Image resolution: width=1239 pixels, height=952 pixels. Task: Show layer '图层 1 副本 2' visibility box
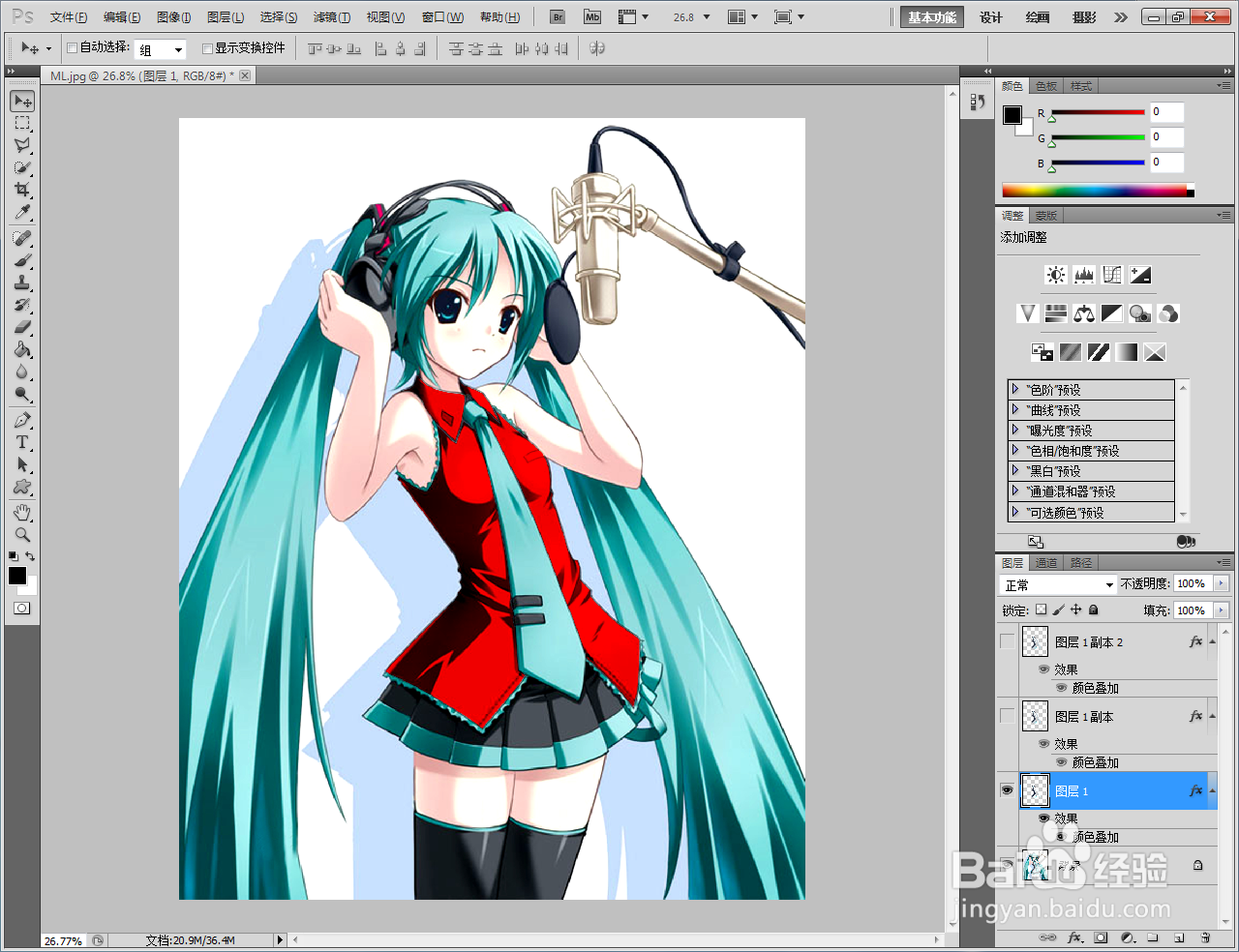(x=1007, y=641)
